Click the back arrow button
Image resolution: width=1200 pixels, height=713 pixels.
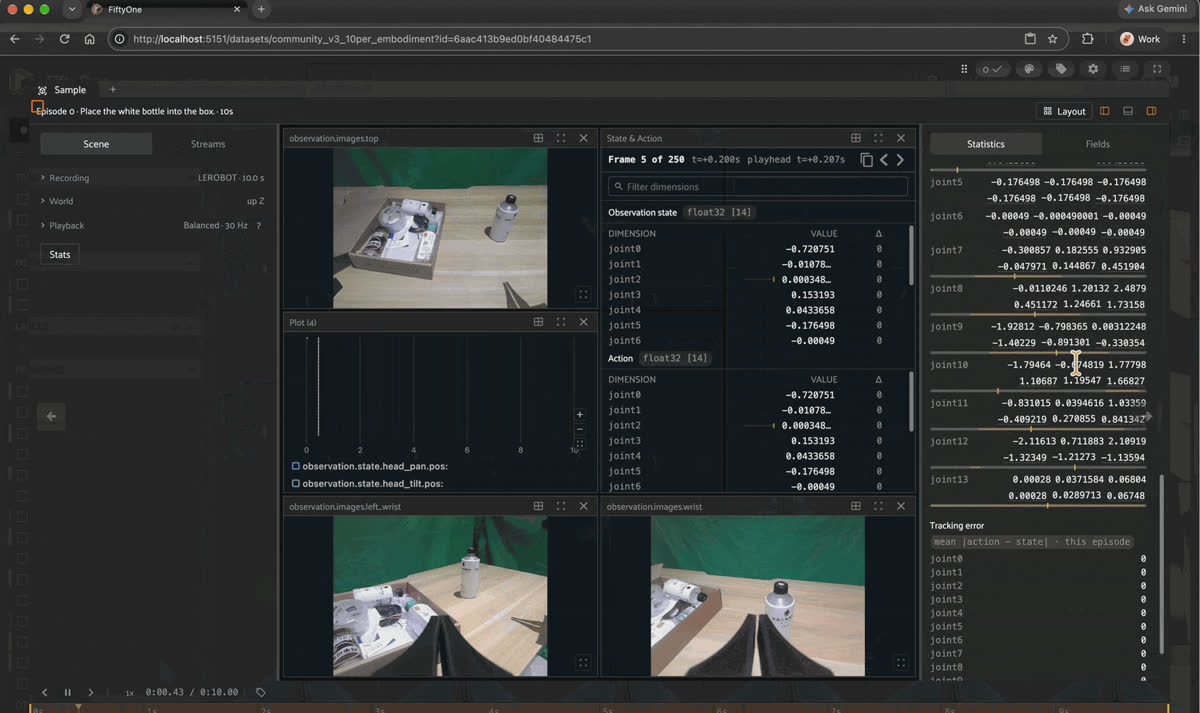coord(51,416)
